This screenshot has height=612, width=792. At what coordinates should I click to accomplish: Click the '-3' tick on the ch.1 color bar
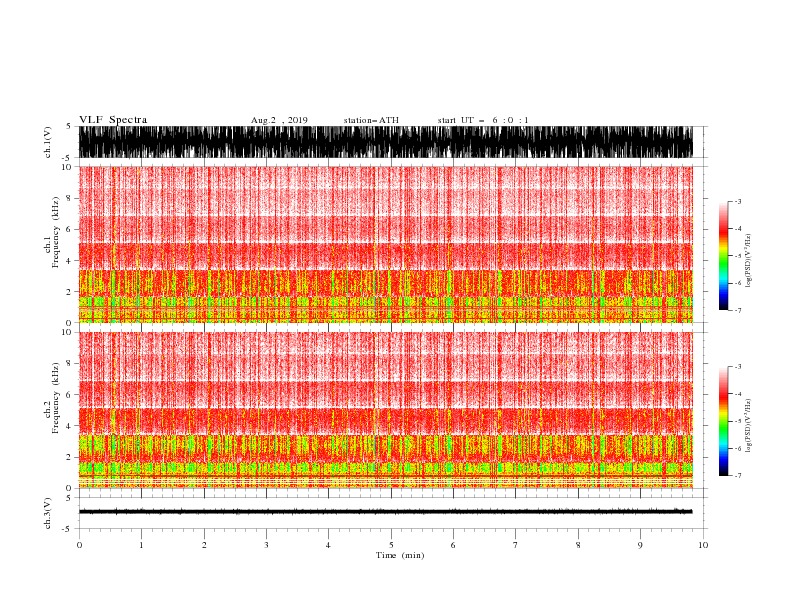(x=738, y=201)
